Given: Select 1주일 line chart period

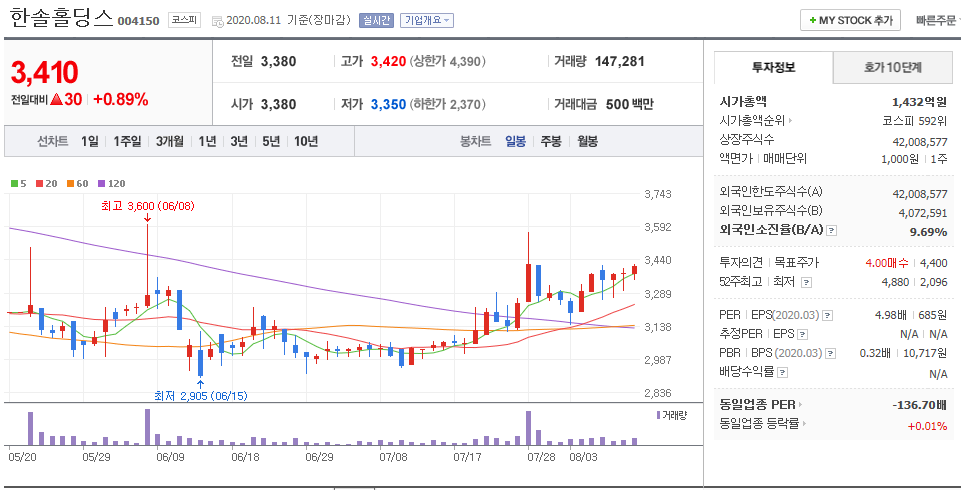Looking at the screenshot, I should click(127, 141).
